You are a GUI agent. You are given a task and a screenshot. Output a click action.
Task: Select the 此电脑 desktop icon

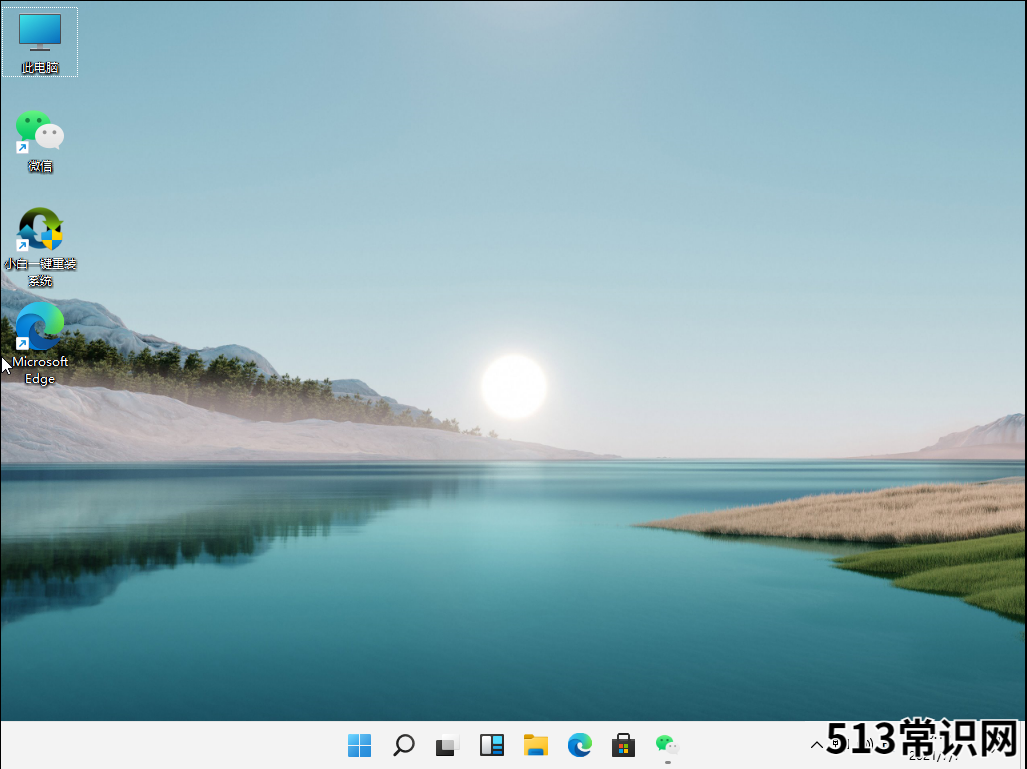pyautogui.click(x=40, y=33)
